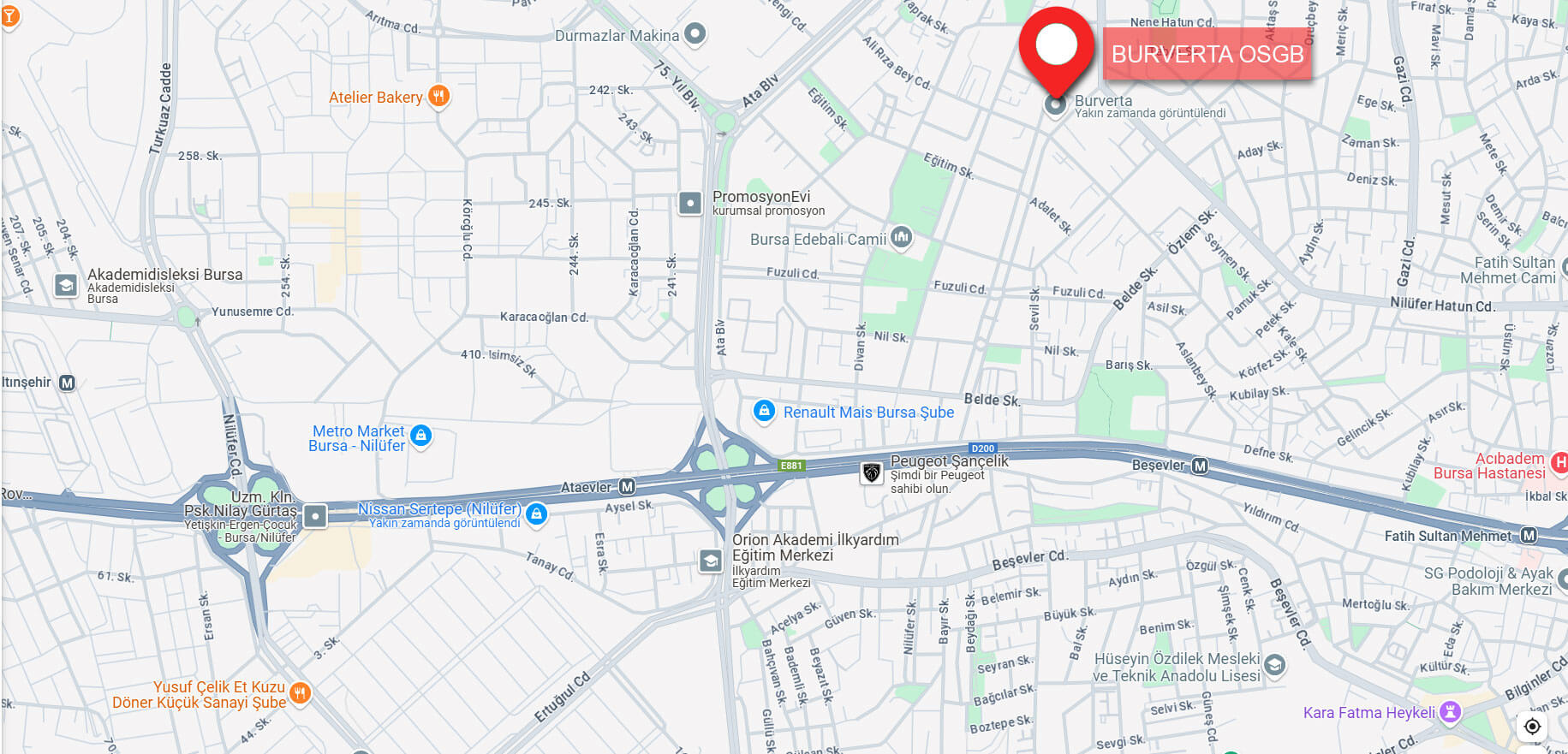Click the my location target button
The image size is (1568, 754).
1532,726
